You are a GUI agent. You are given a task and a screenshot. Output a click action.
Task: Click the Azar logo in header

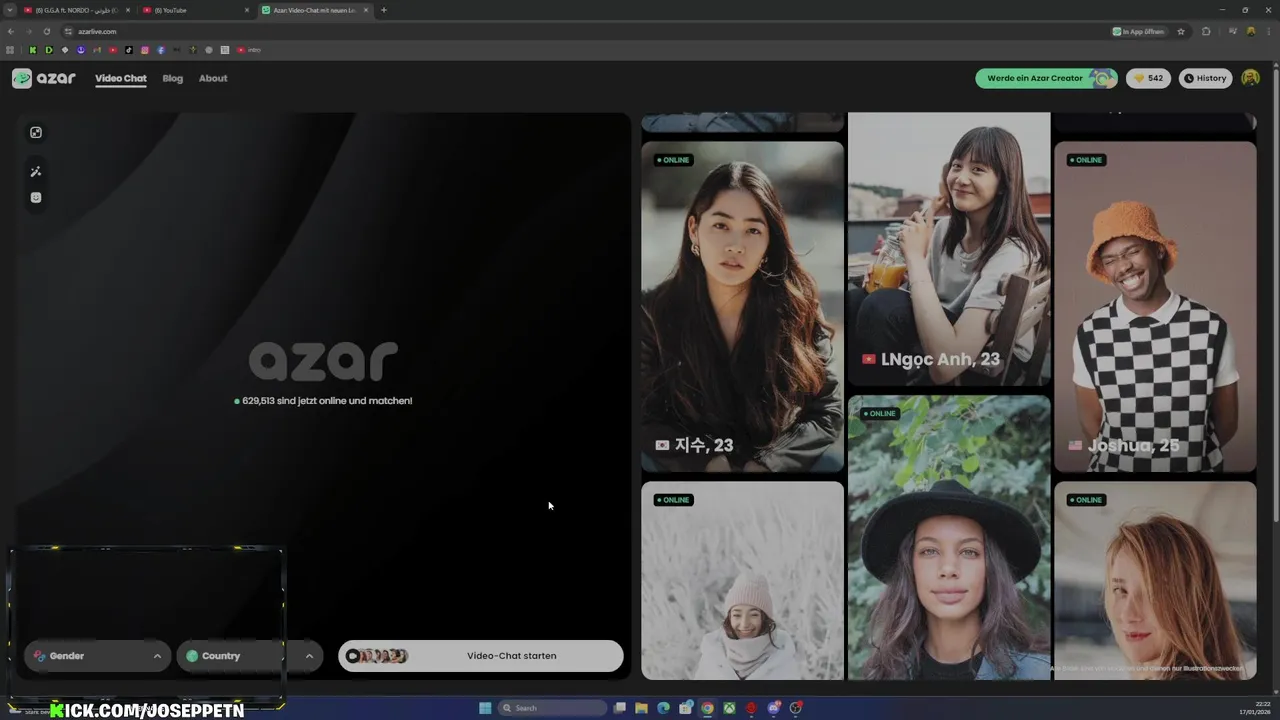pos(44,78)
